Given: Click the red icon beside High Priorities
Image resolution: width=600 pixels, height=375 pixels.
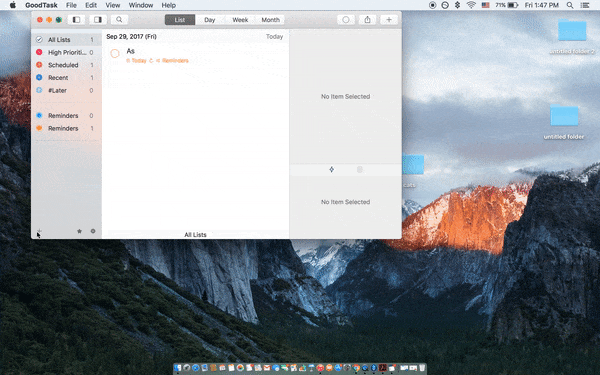Looking at the screenshot, I should tap(39, 52).
